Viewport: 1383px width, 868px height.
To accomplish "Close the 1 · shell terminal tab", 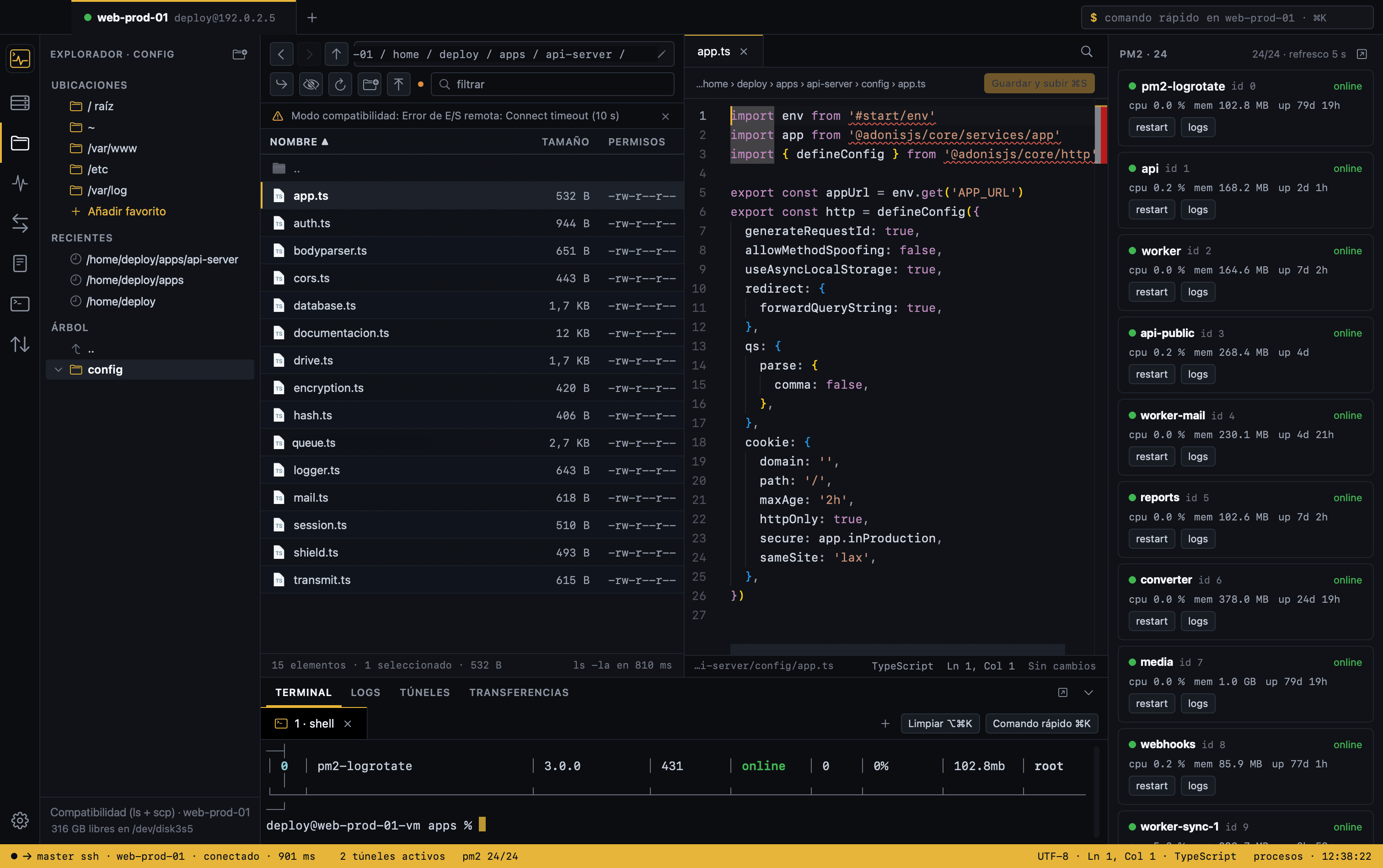I will pyautogui.click(x=347, y=724).
